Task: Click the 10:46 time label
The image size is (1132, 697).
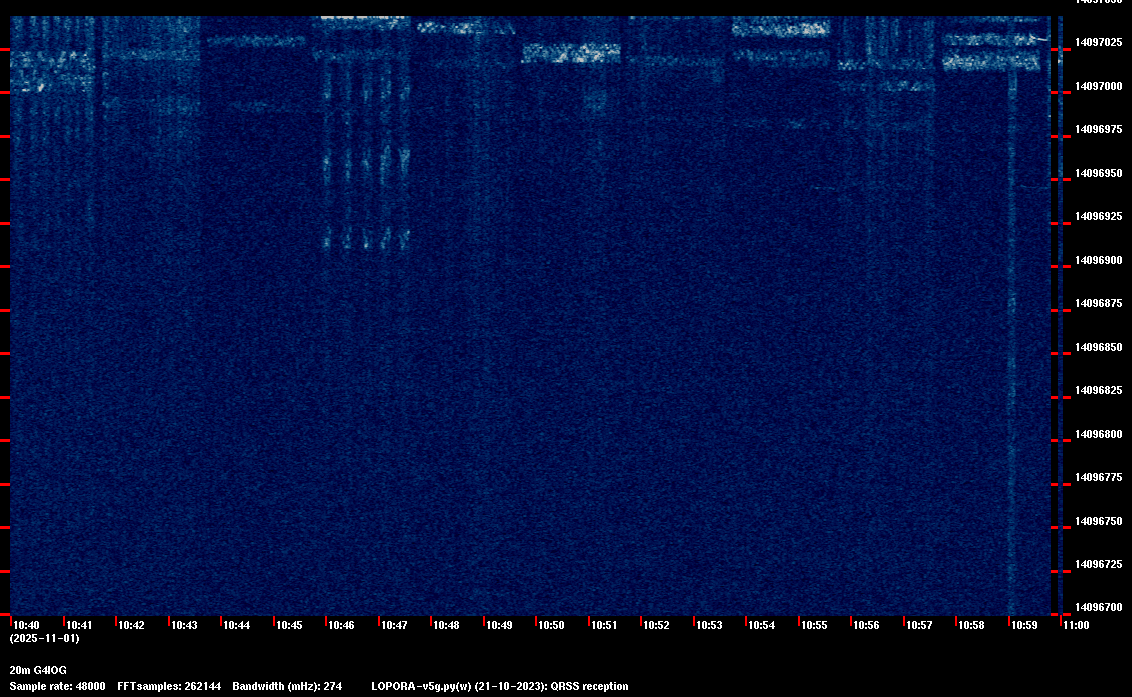Action: coord(341,625)
